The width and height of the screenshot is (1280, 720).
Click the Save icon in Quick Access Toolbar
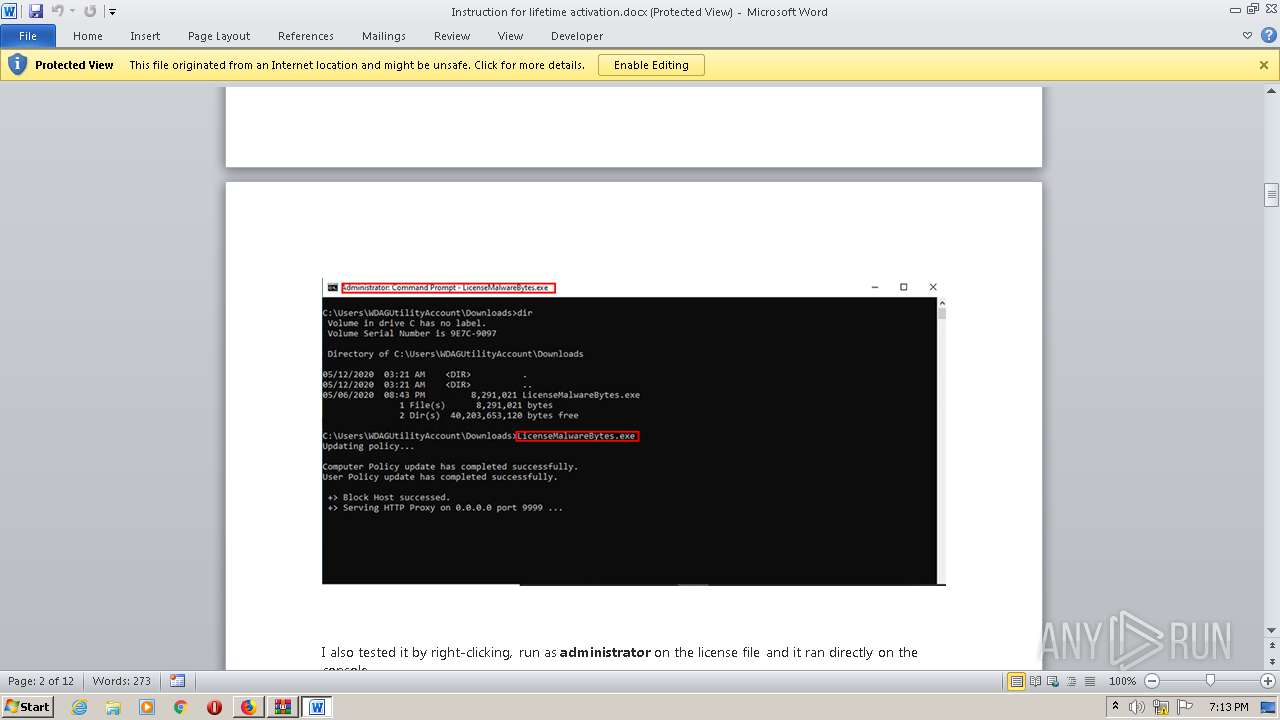36,12
